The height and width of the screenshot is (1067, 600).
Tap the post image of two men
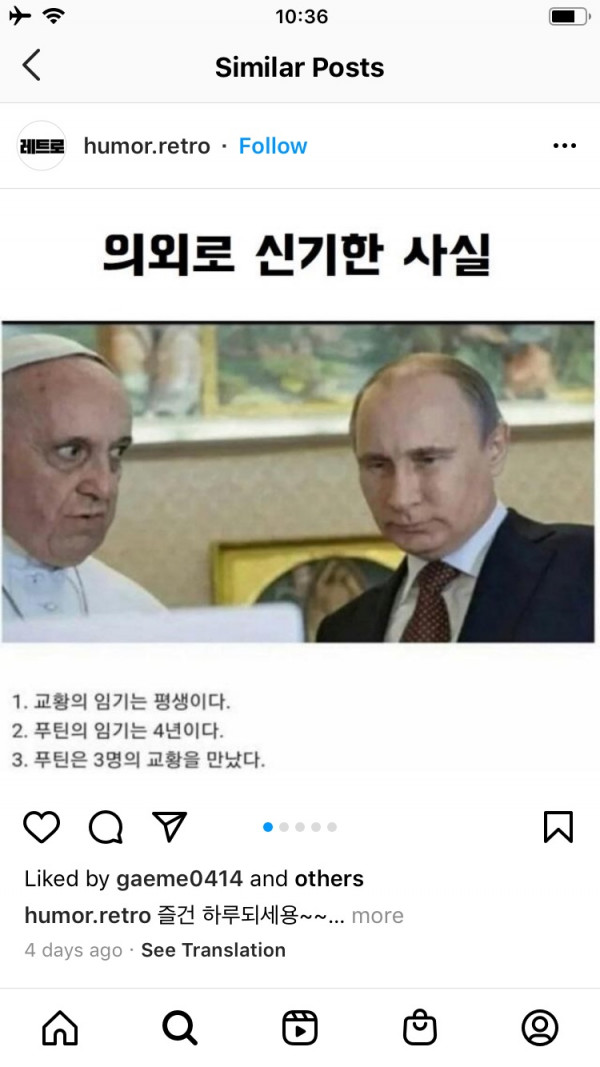pos(298,482)
